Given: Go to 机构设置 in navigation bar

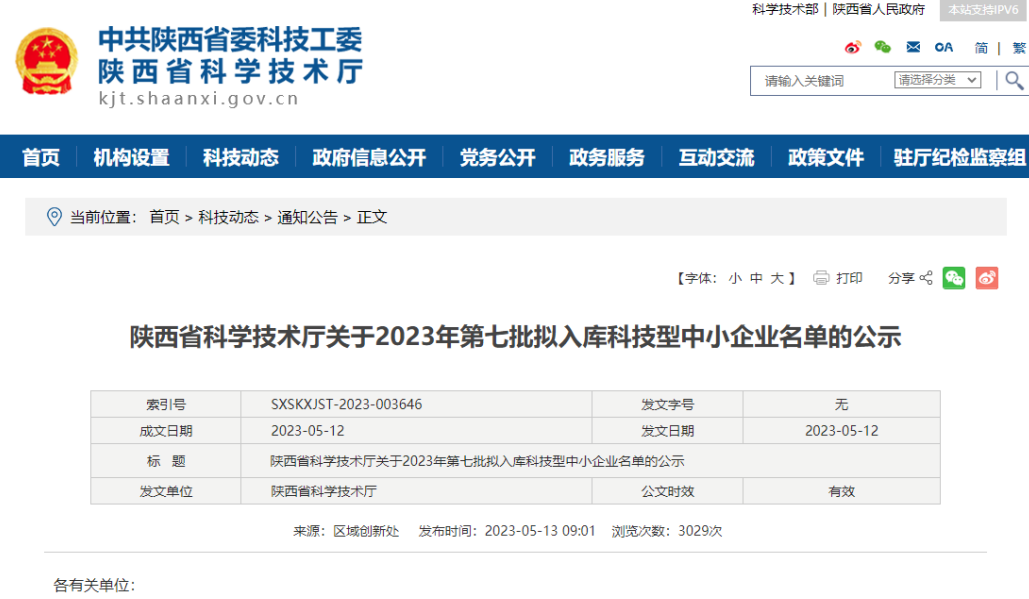Looking at the screenshot, I should (131, 157).
